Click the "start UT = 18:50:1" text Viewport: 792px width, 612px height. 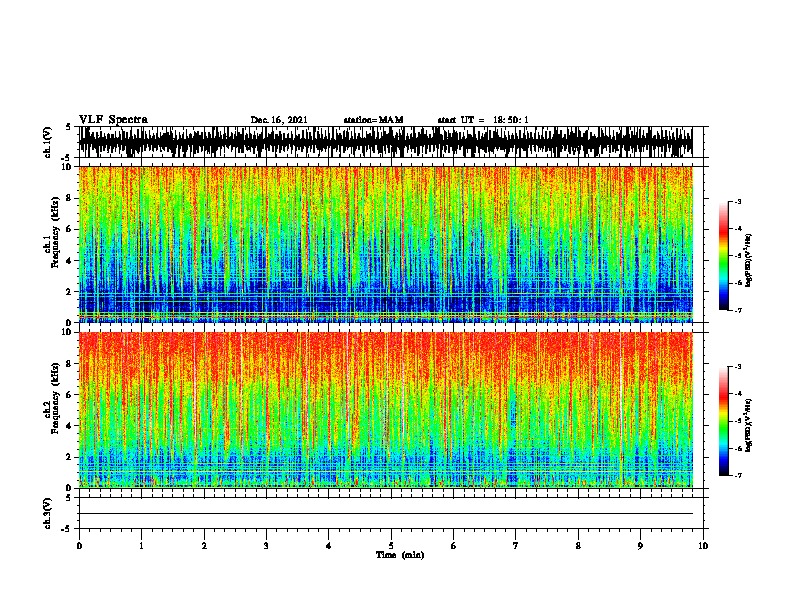(483, 120)
